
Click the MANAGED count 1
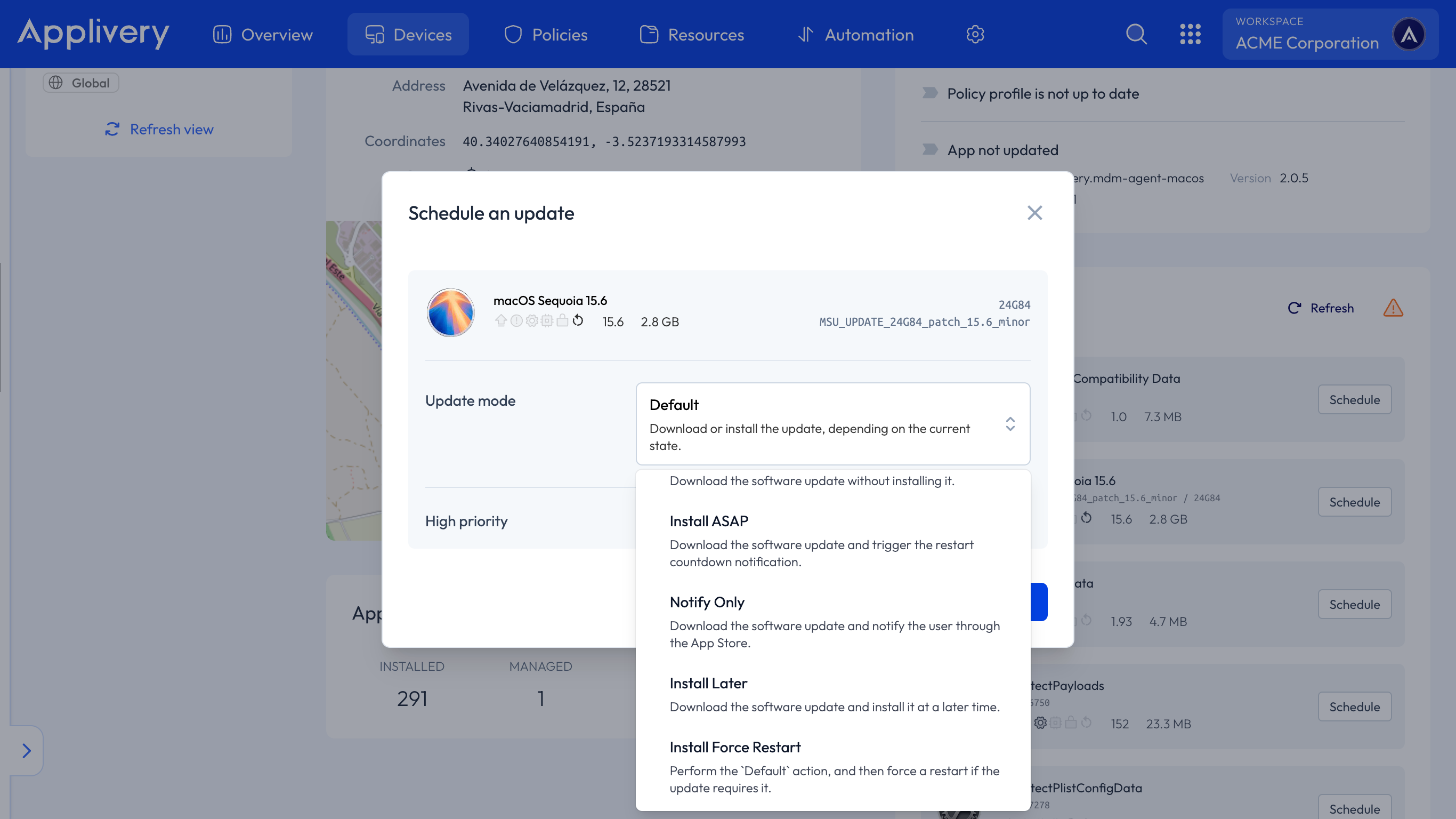pos(540,698)
